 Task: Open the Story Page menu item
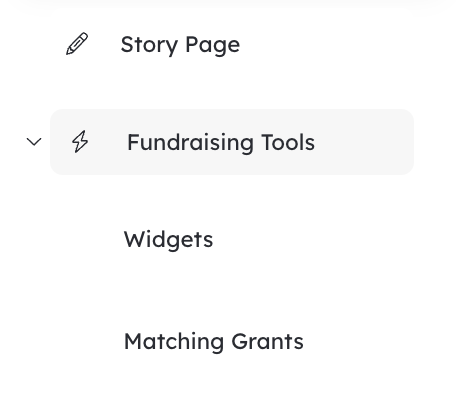tap(180, 45)
